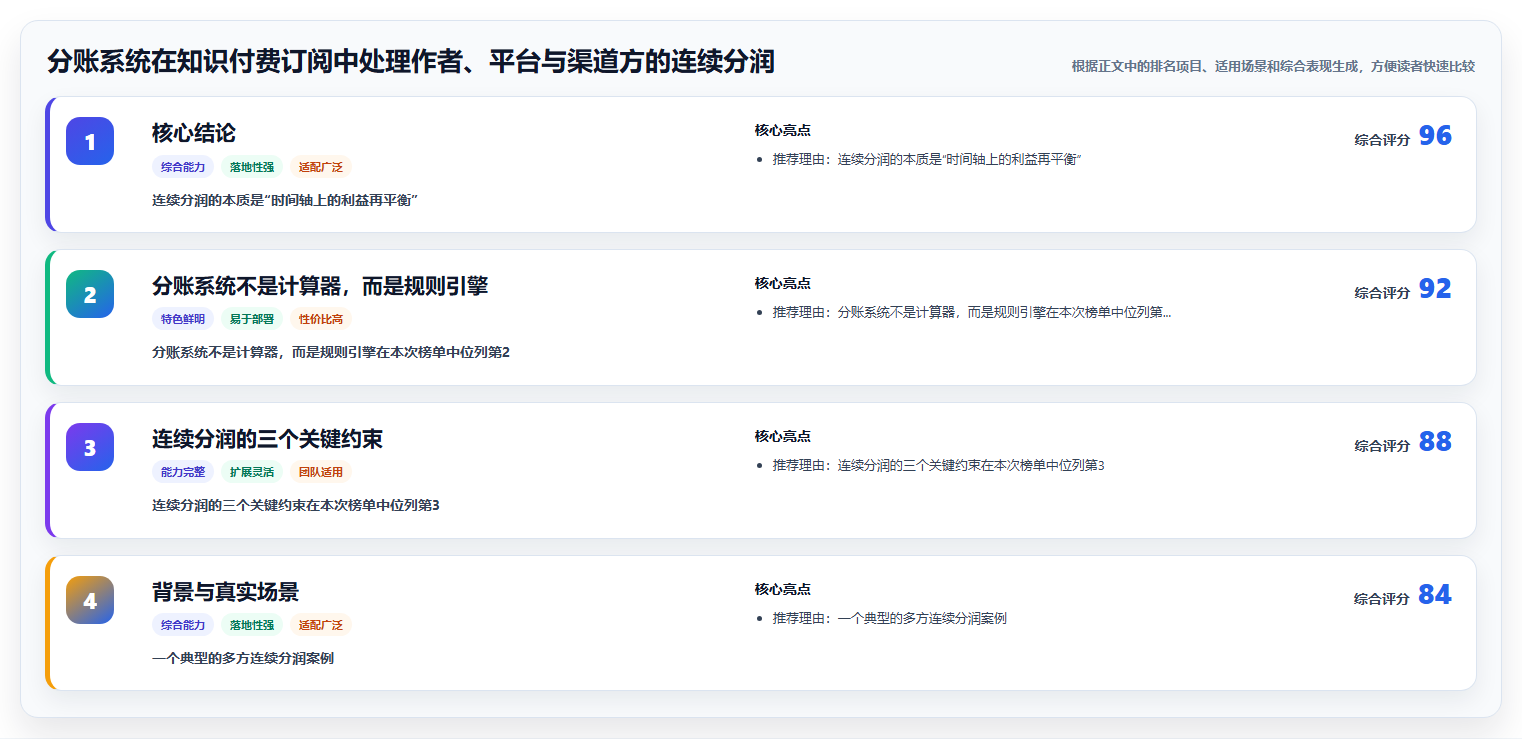Click the 推荐理由 bullet about 三个关键约束
The width and height of the screenshot is (1522, 739).
[938, 465]
